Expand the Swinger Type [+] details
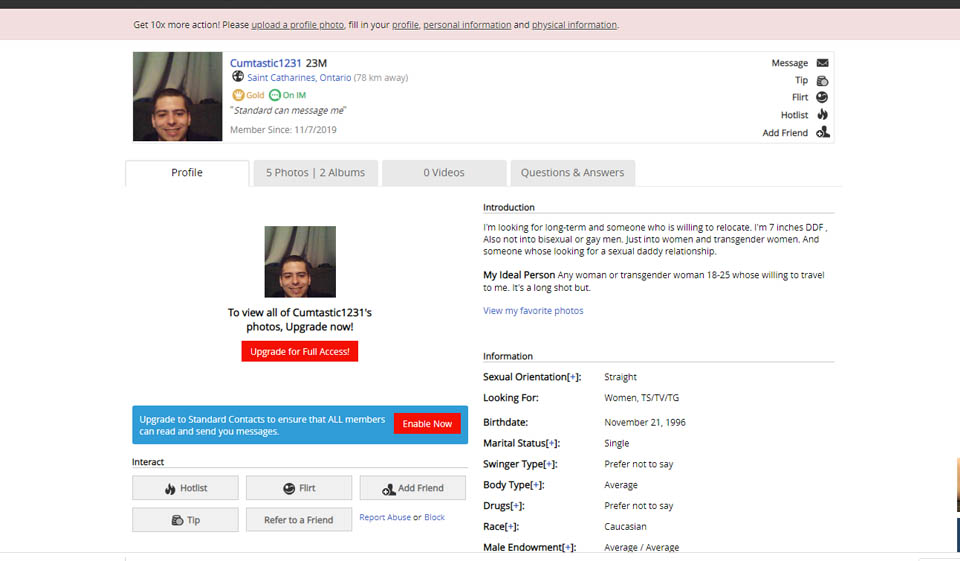The width and height of the screenshot is (960, 561). (549, 464)
